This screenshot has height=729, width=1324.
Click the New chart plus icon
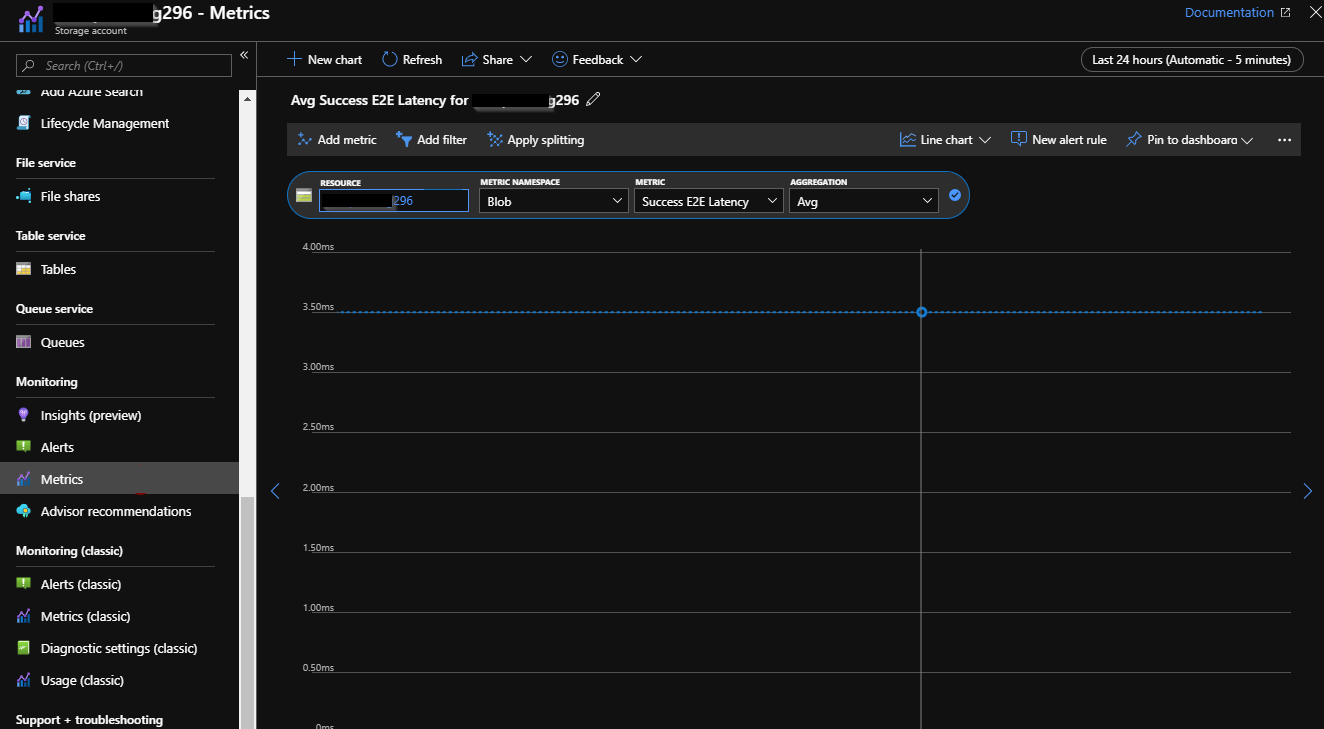point(294,59)
